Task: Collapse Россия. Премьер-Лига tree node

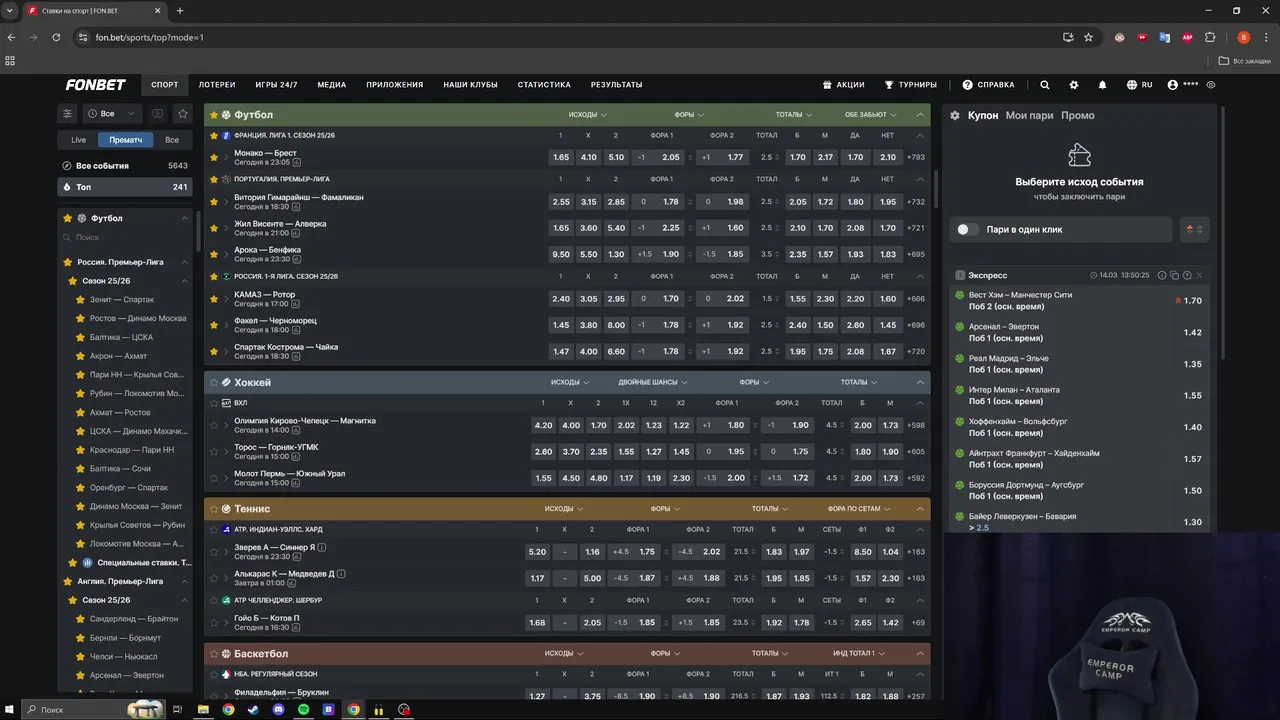Action: tap(184, 262)
